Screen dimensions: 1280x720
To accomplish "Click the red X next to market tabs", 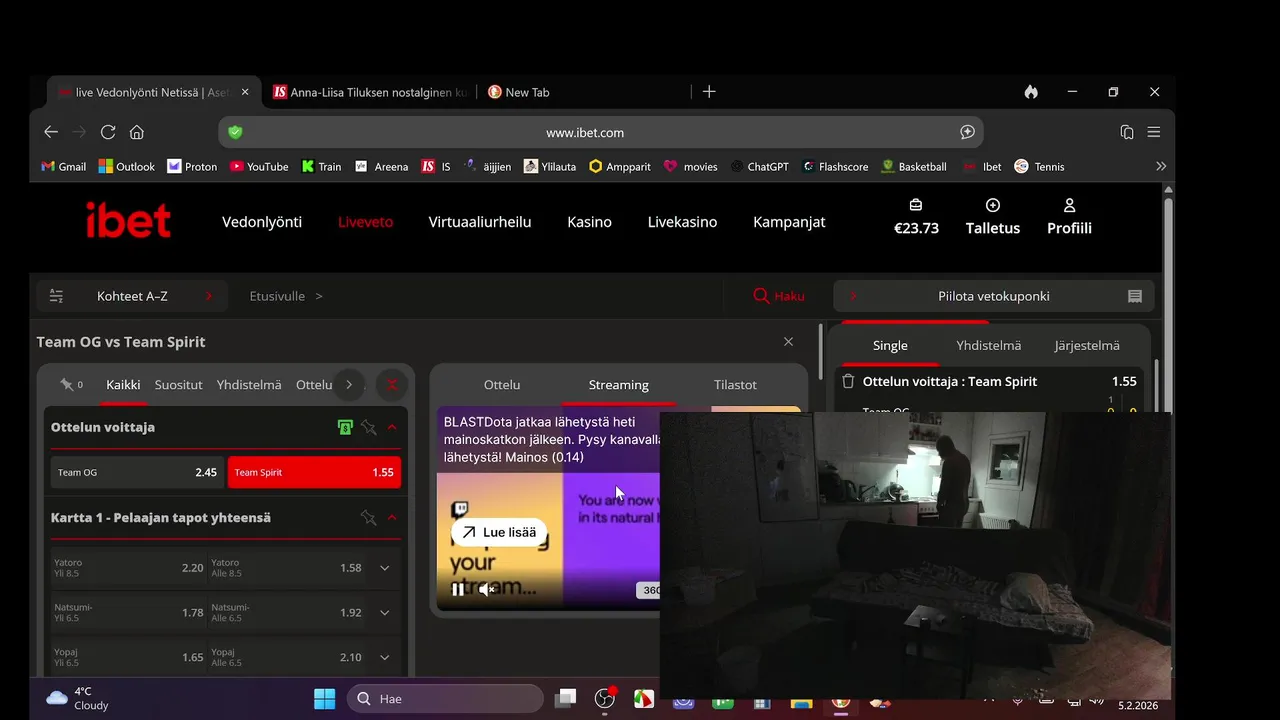I will 392,384.
